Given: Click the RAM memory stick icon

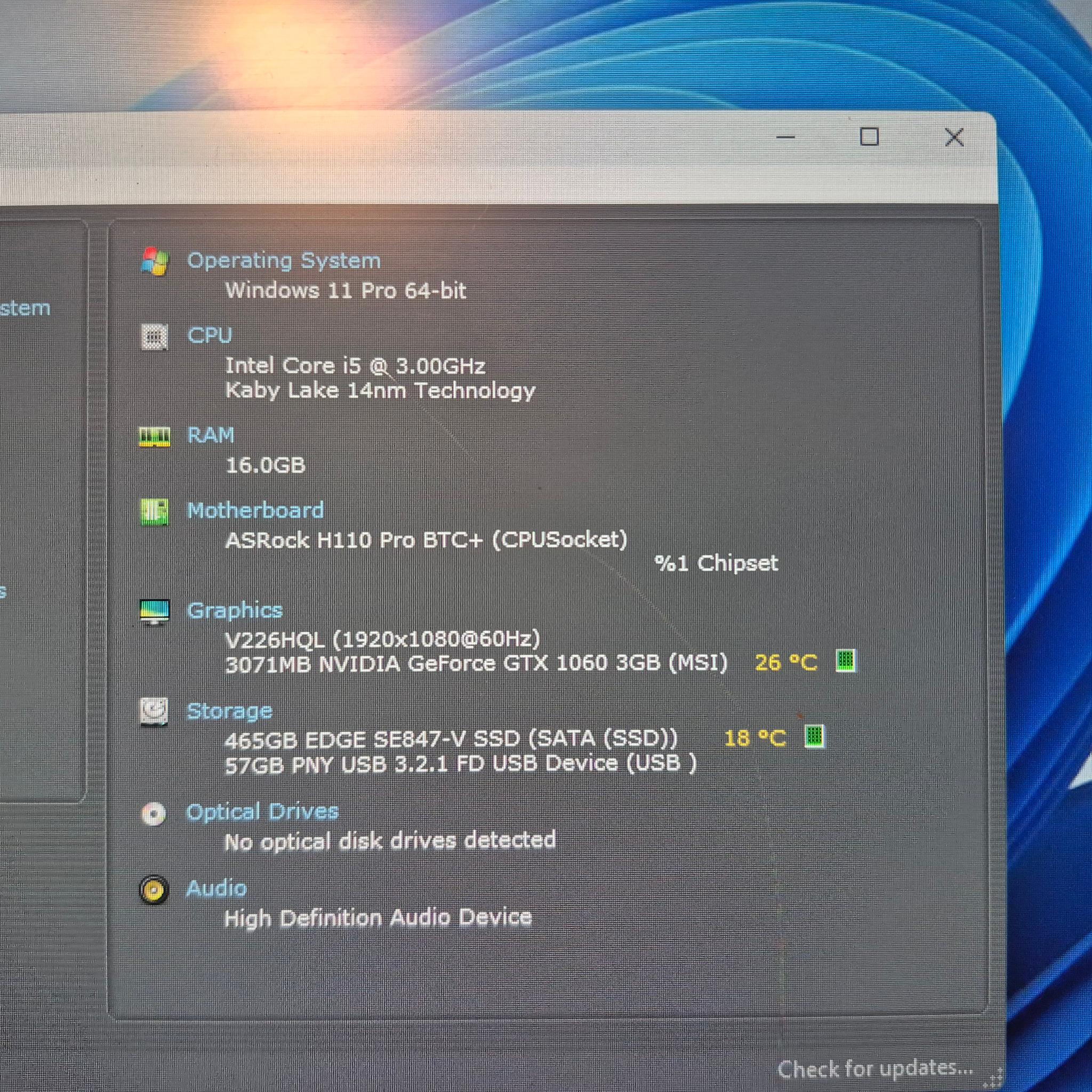Looking at the screenshot, I should pos(154,436).
